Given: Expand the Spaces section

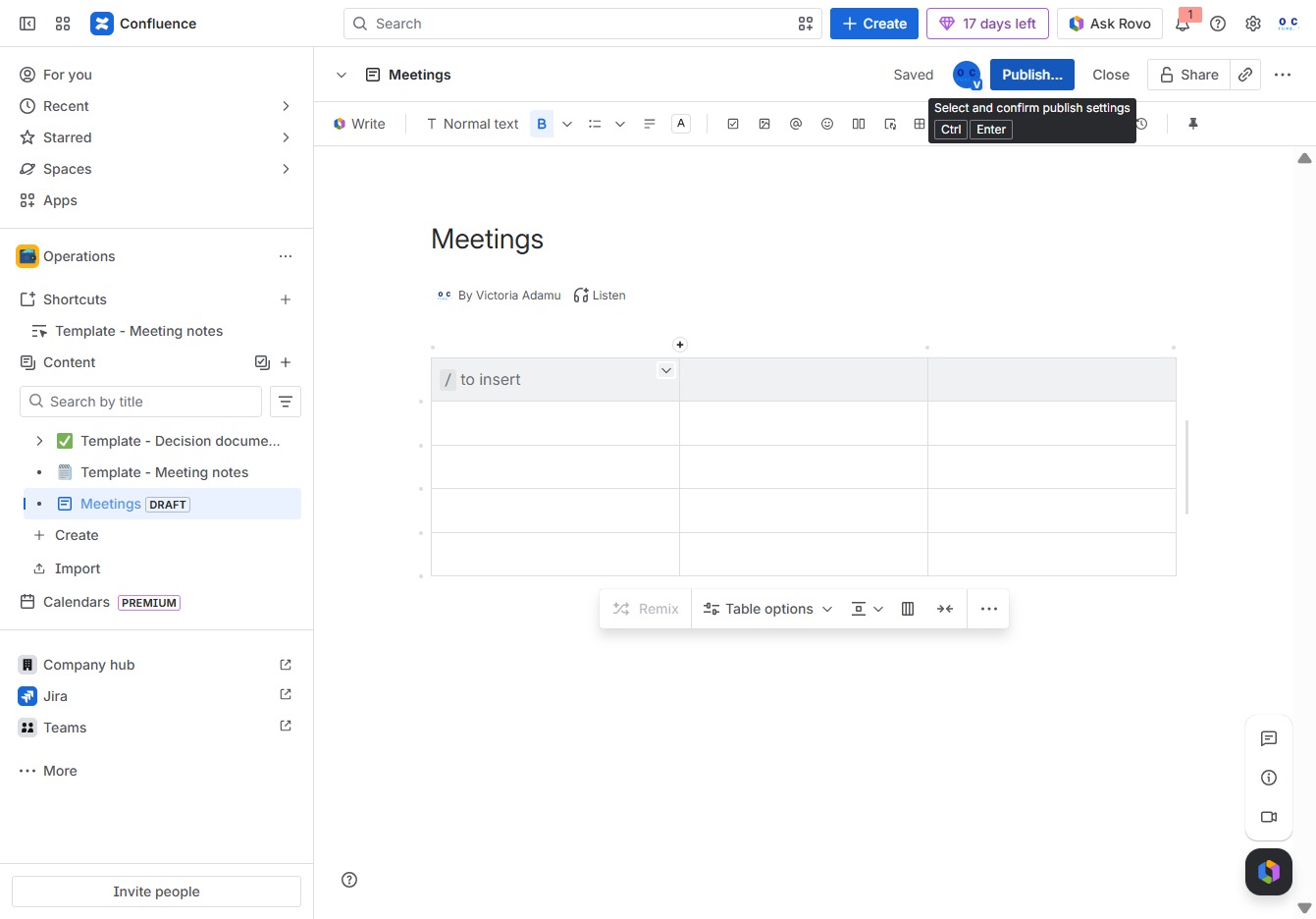Looking at the screenshot, I should coord(286,169).
